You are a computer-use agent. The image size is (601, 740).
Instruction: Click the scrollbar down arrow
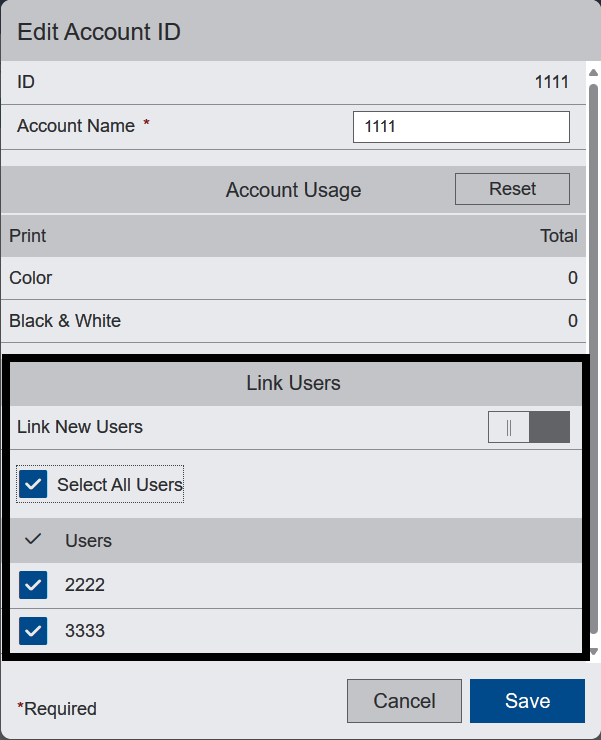tap(594, 651)
